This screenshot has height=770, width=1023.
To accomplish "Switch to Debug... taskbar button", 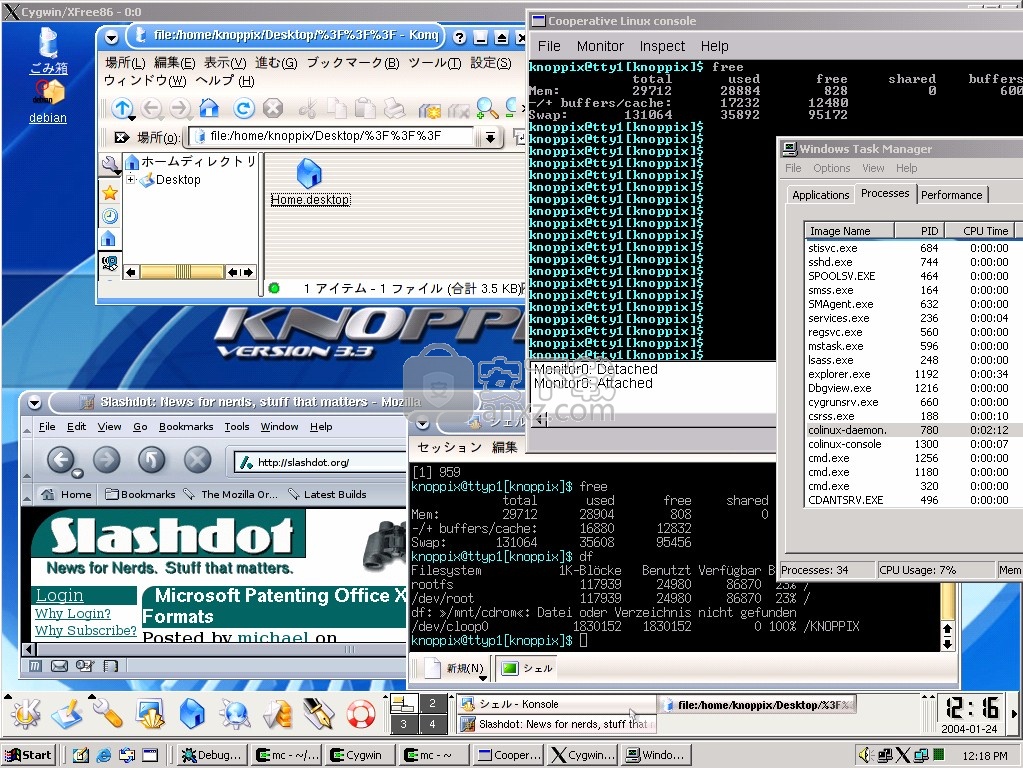I will [211, 756].
